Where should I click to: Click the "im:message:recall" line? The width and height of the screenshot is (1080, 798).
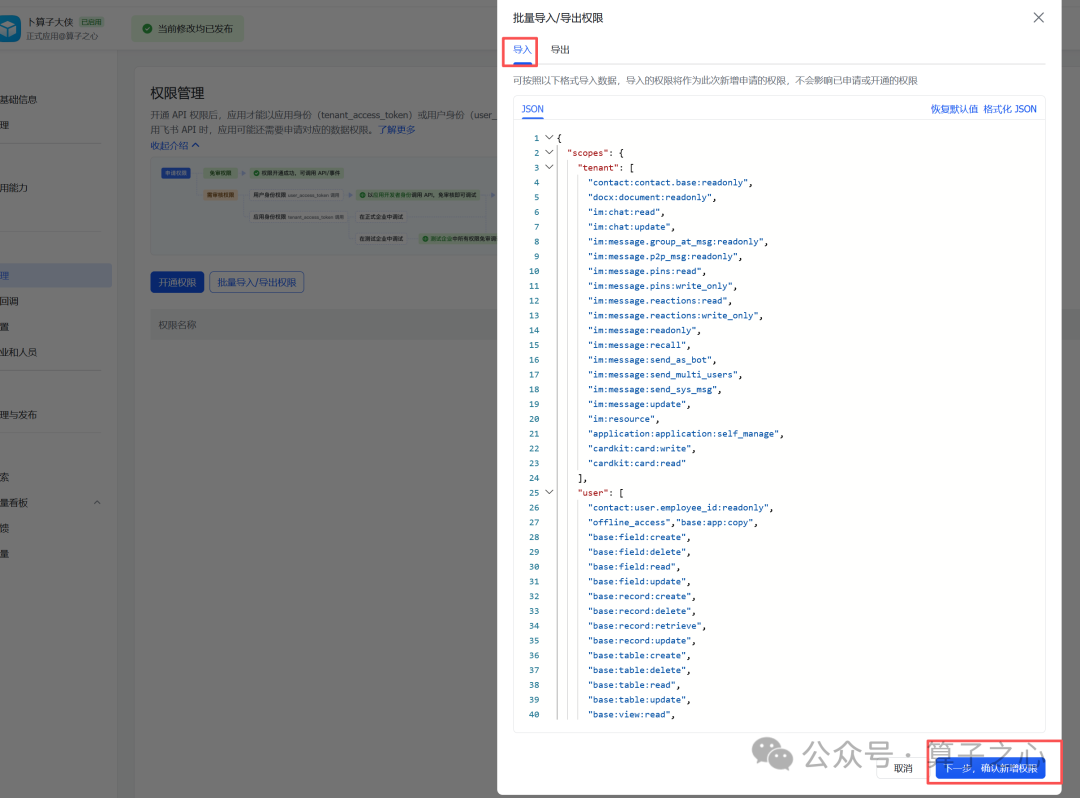coord(638,345)
